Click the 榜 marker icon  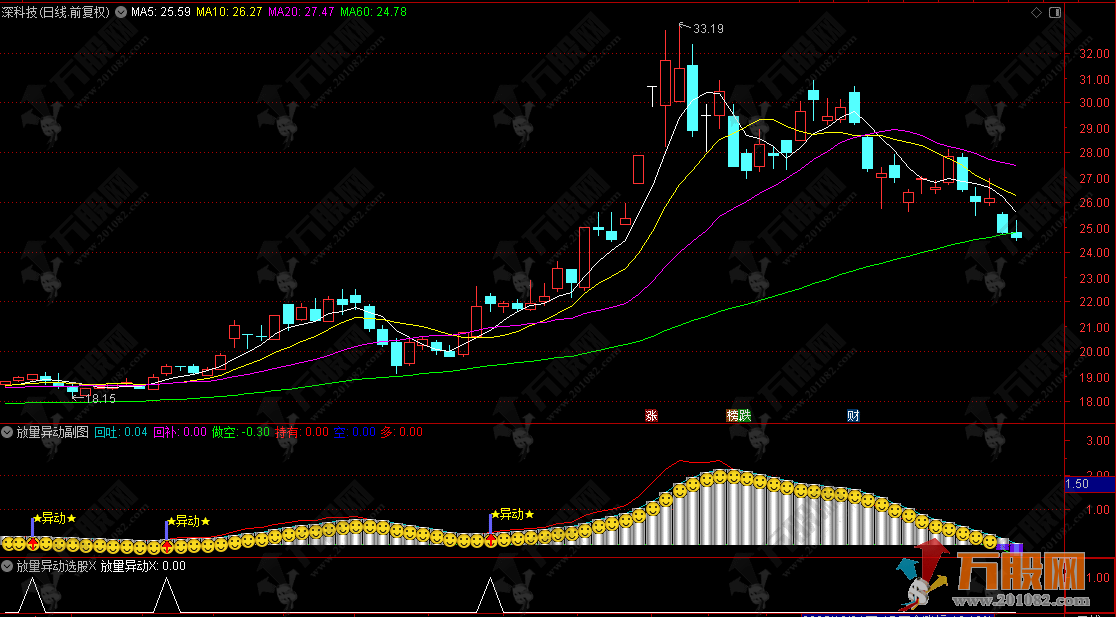[732, 415]
